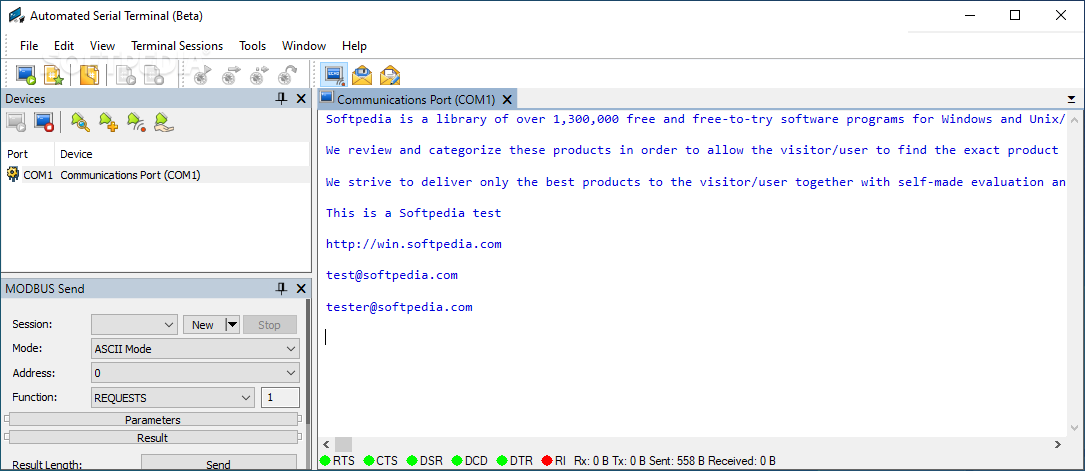
Task: Open the Session dropdown
Action: click(135, 324)
